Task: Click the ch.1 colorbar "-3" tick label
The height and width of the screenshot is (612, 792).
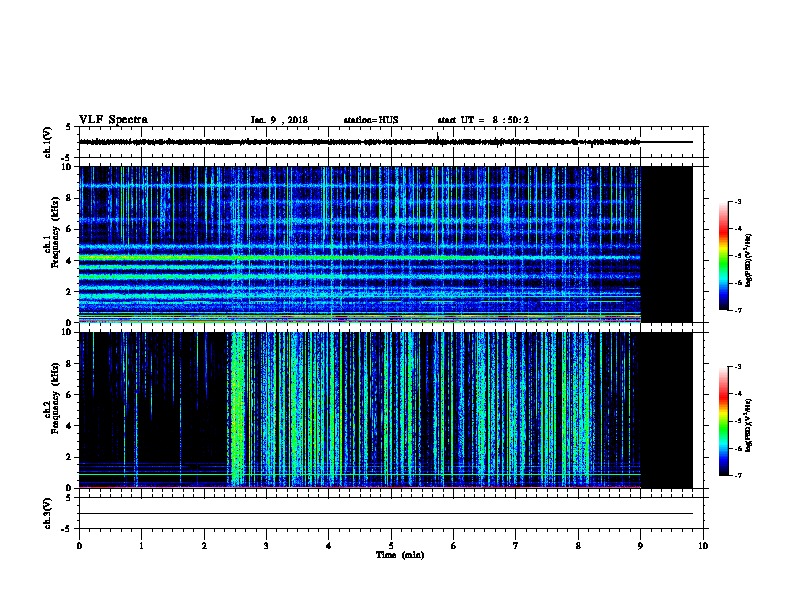Action: pyautogui.click(x=737, y=201)
